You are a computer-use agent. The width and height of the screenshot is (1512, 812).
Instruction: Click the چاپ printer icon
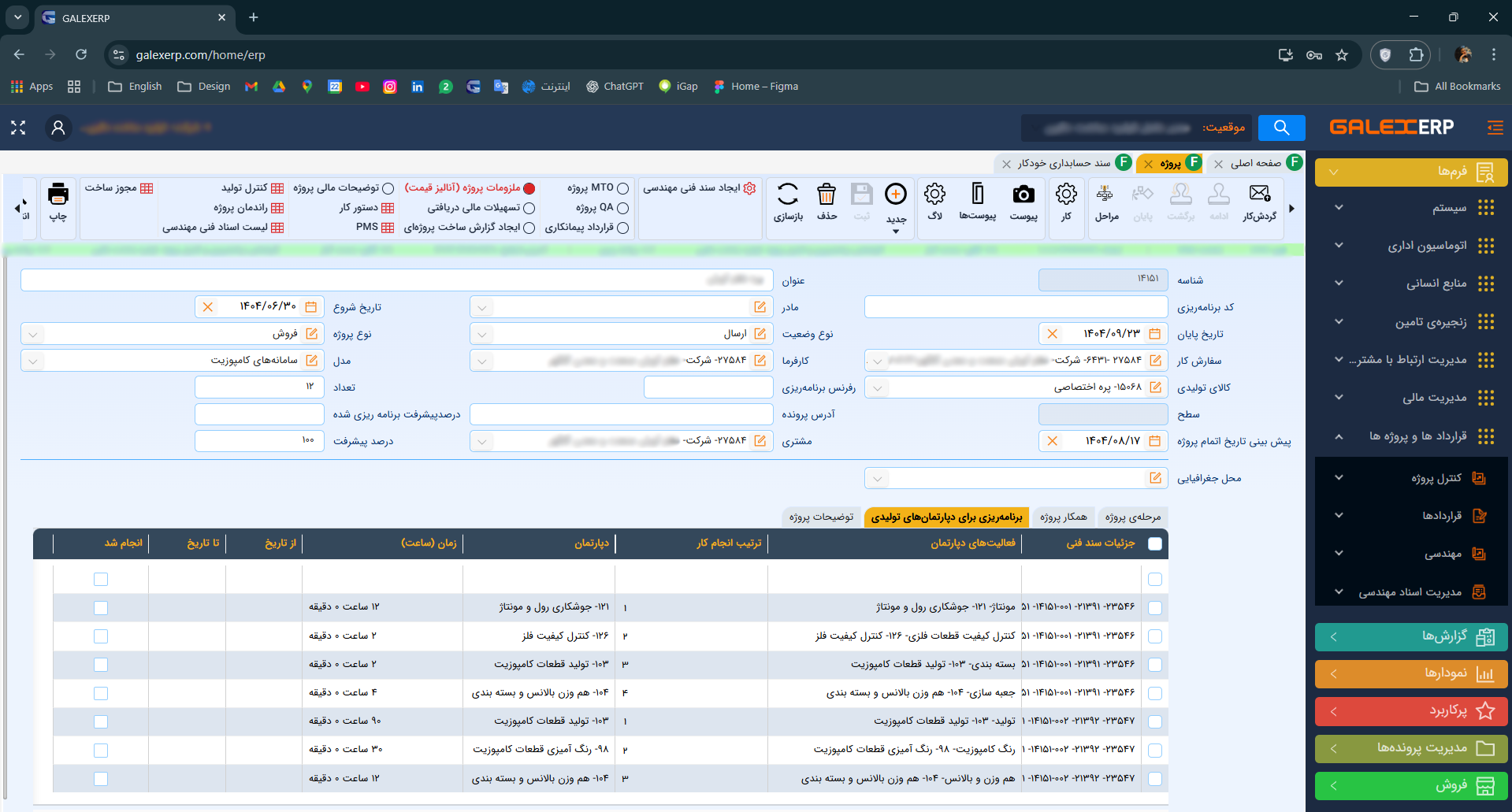pyautogui.click(x=58, y=194)
